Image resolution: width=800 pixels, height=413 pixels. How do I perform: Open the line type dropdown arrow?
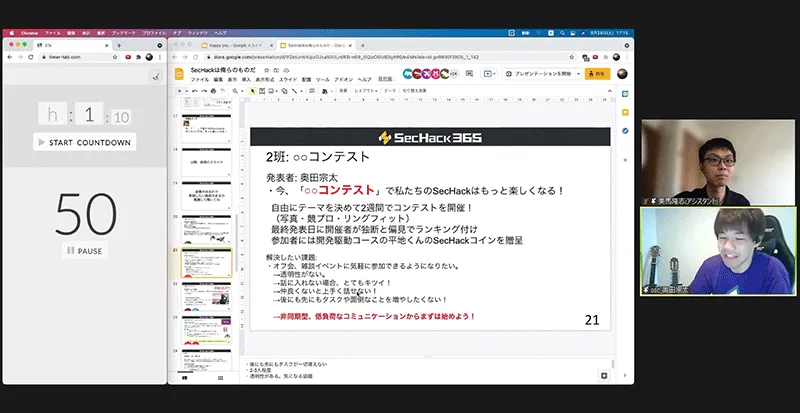[x=301, y=91]
